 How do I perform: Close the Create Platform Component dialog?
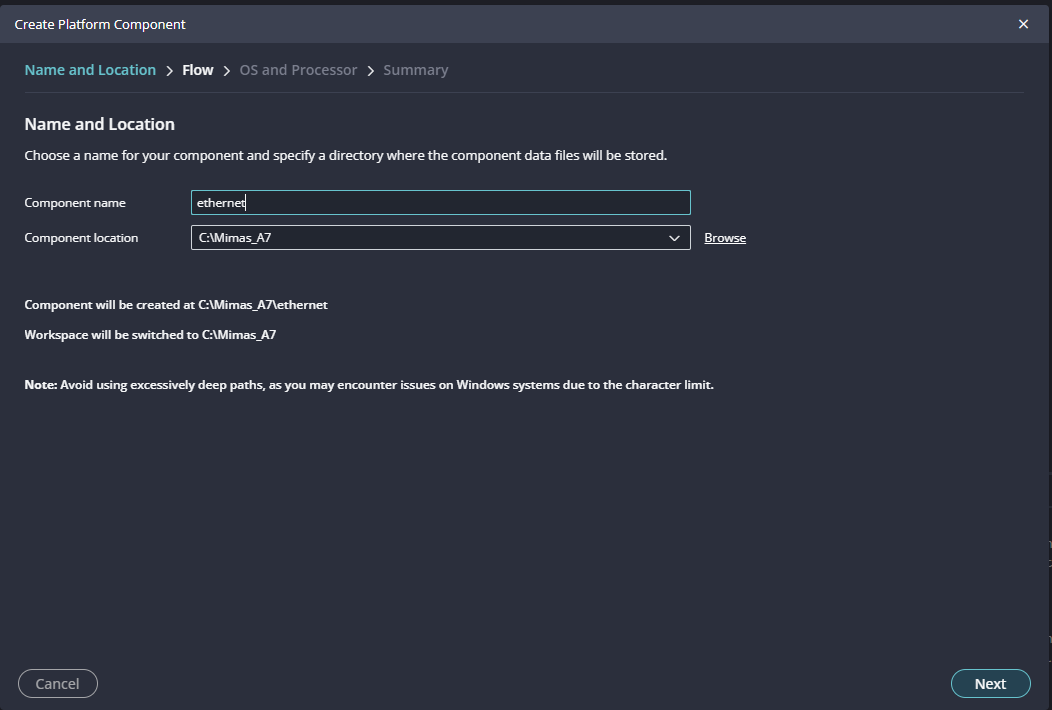coord(1023,24)
